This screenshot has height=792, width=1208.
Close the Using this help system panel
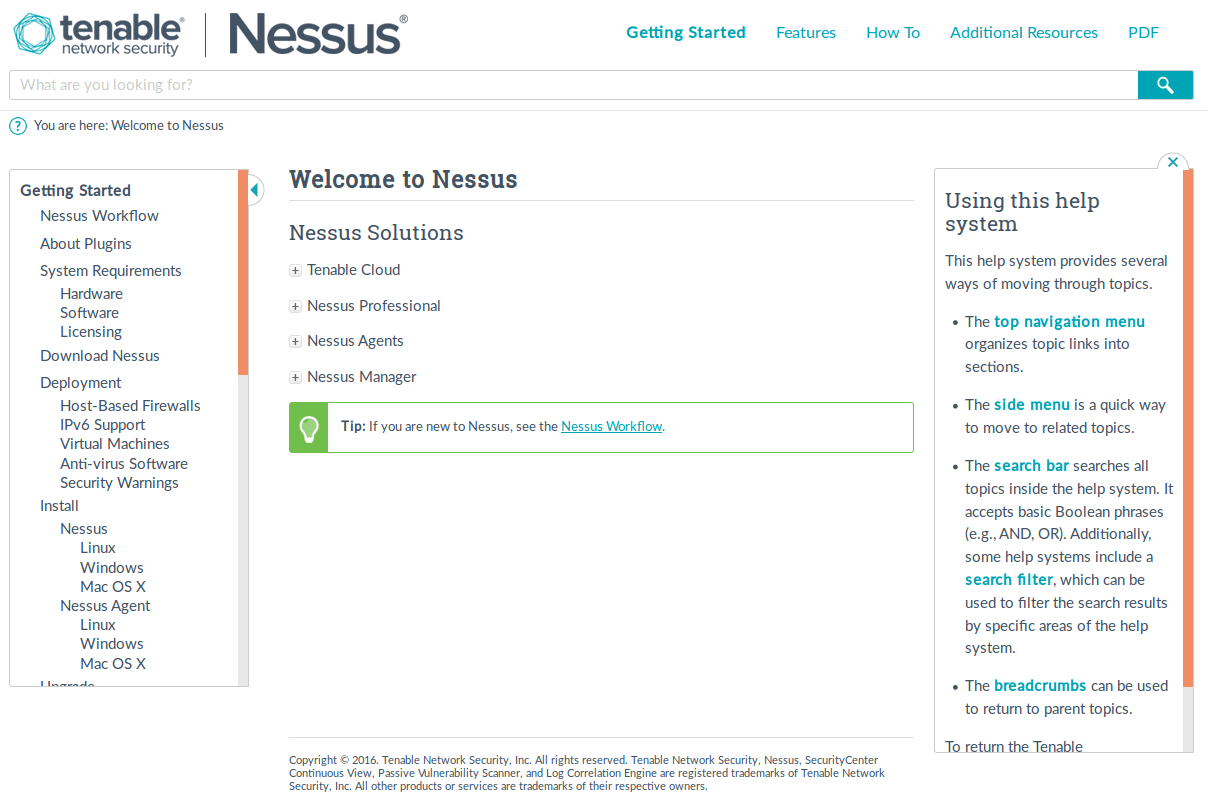tap(1172, 161)
